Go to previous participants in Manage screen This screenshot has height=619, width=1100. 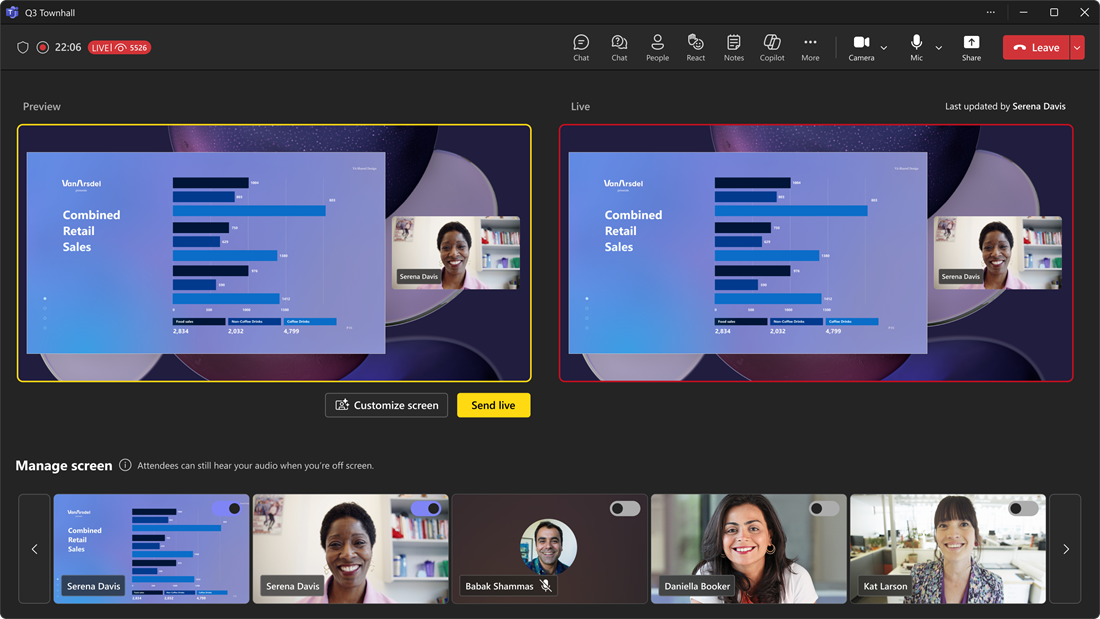(34, 549)
